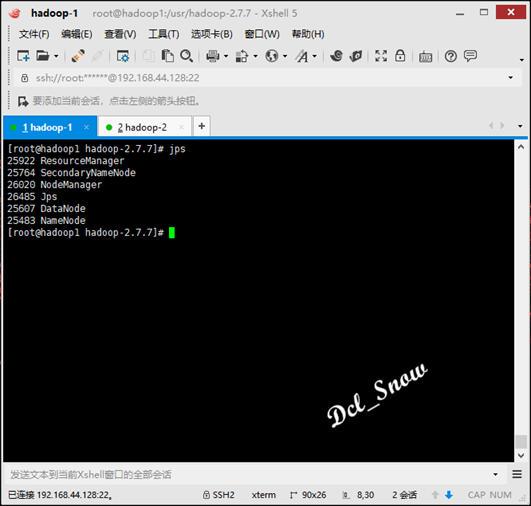Click the Find magnifier icon
531x506 pixels.
[186, 56]
